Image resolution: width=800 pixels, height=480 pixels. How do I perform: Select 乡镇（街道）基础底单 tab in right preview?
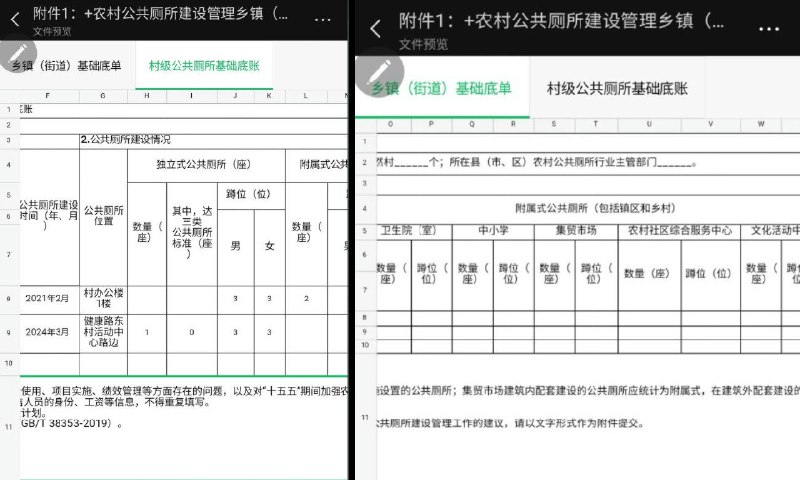coord(442,88)
